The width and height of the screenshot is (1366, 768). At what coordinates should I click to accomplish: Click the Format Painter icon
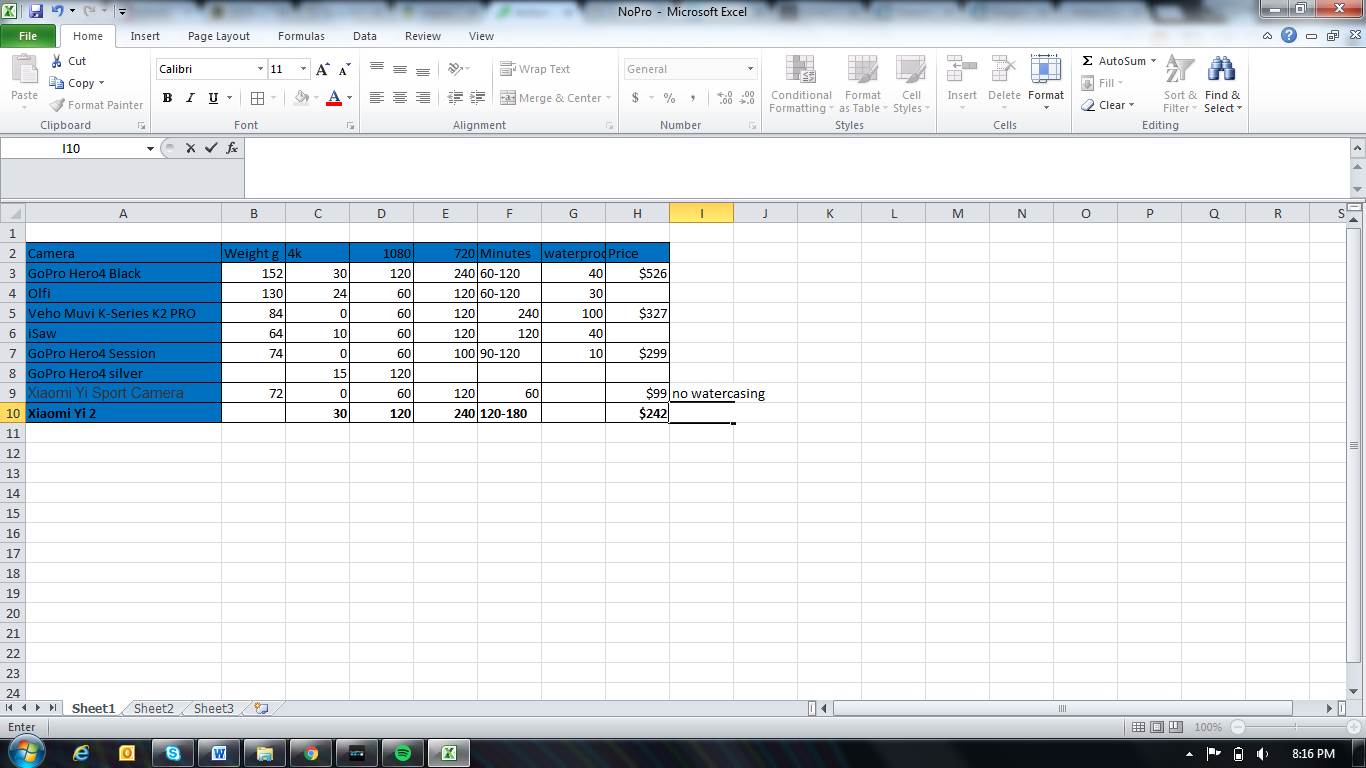(x=58, y=105)
